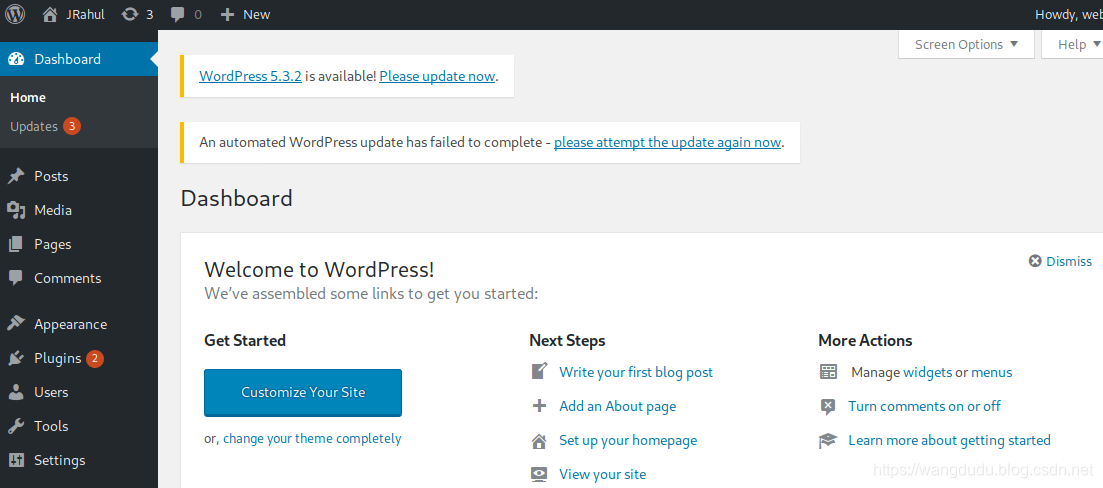Click the Posts pushpin icon
Image resolution: width=1103 pixels, height=488 pixels.
[15, 176]
